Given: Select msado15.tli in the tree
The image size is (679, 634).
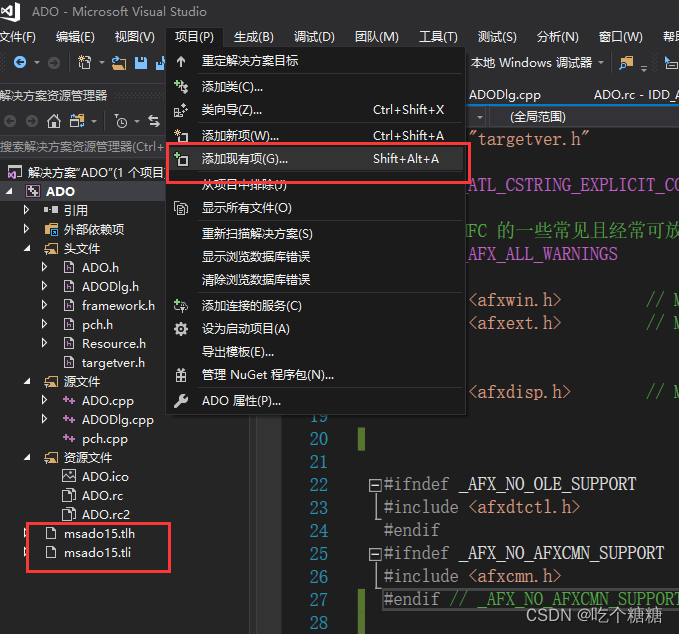Looking at the screenshot, I should click(x=97, y=553).
